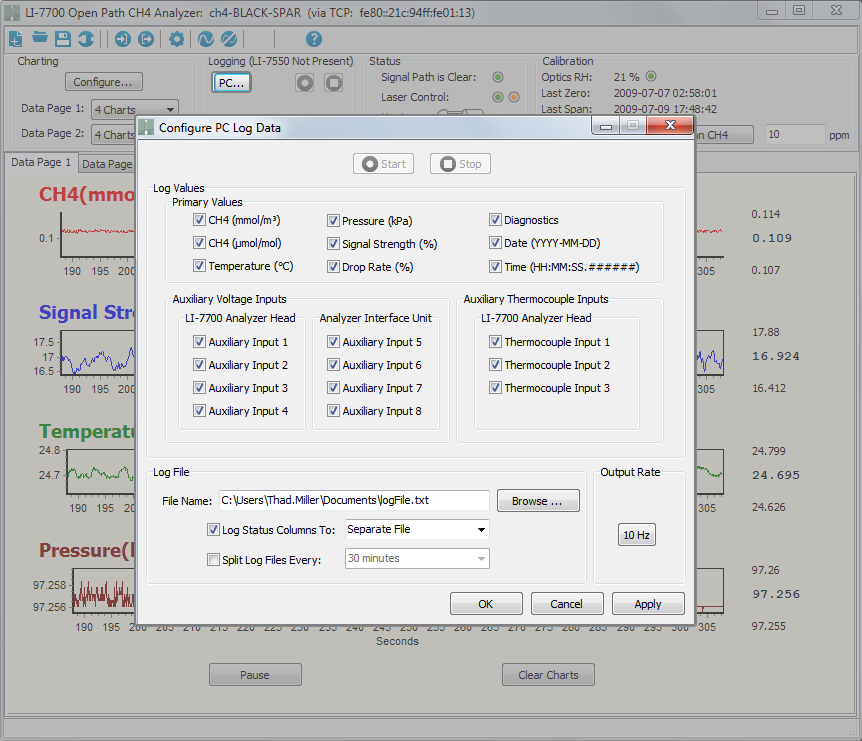Screen dimensions: 862x741
Task: Click the signal strength value 16.924
Action: point(776,356)
